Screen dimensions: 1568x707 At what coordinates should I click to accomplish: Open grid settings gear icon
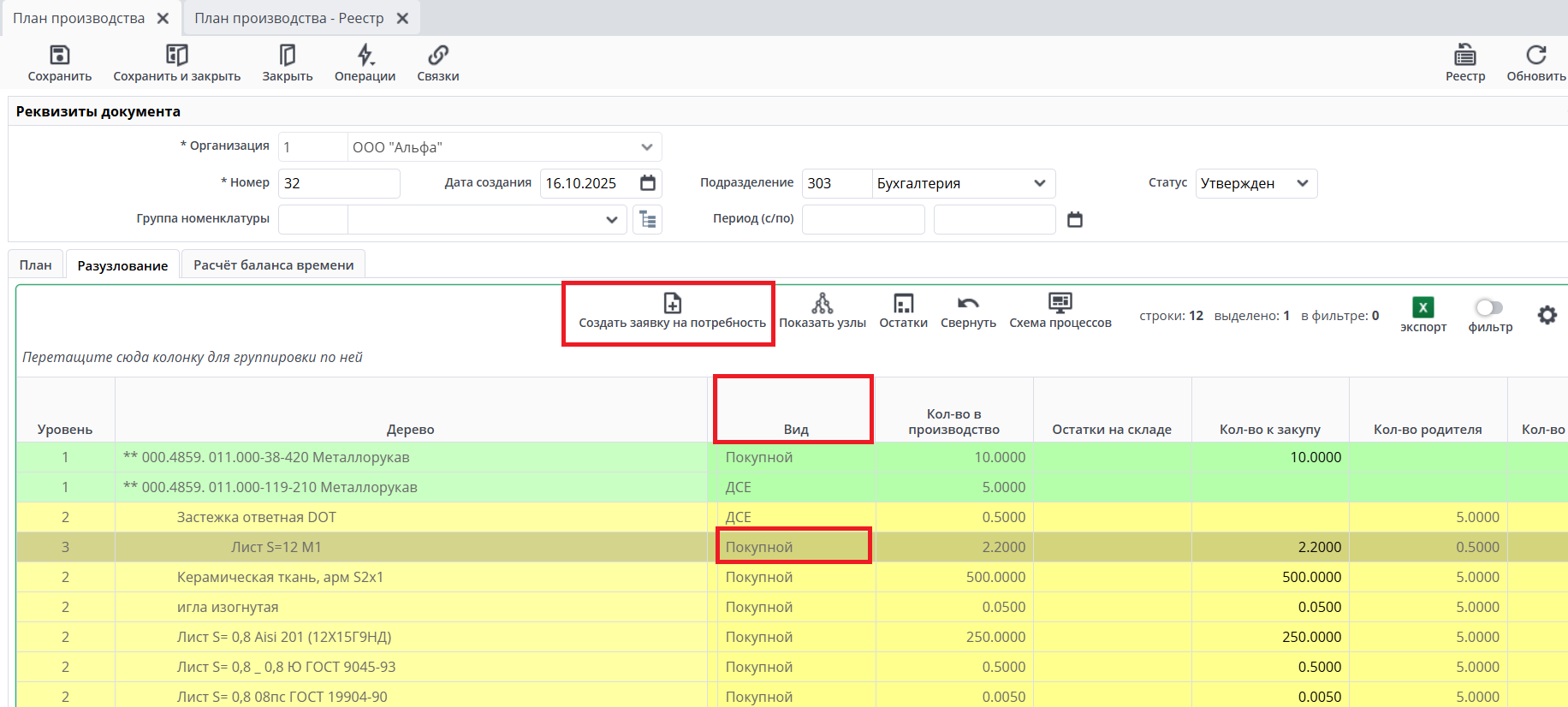coord(1547,315)
